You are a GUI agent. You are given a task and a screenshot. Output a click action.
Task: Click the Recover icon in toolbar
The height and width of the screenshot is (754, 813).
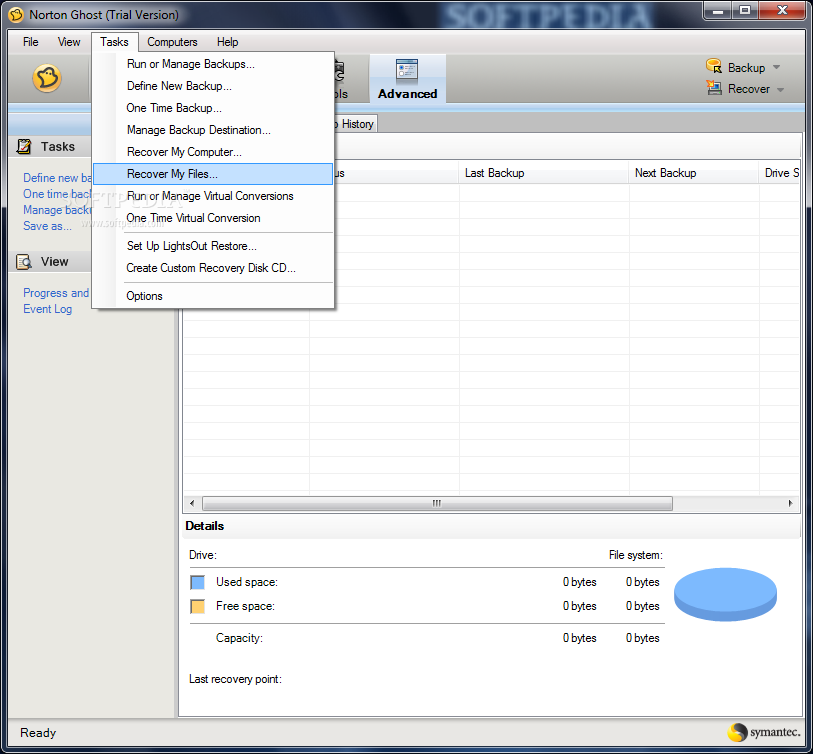pyautogui.click(x=714, y=88)
